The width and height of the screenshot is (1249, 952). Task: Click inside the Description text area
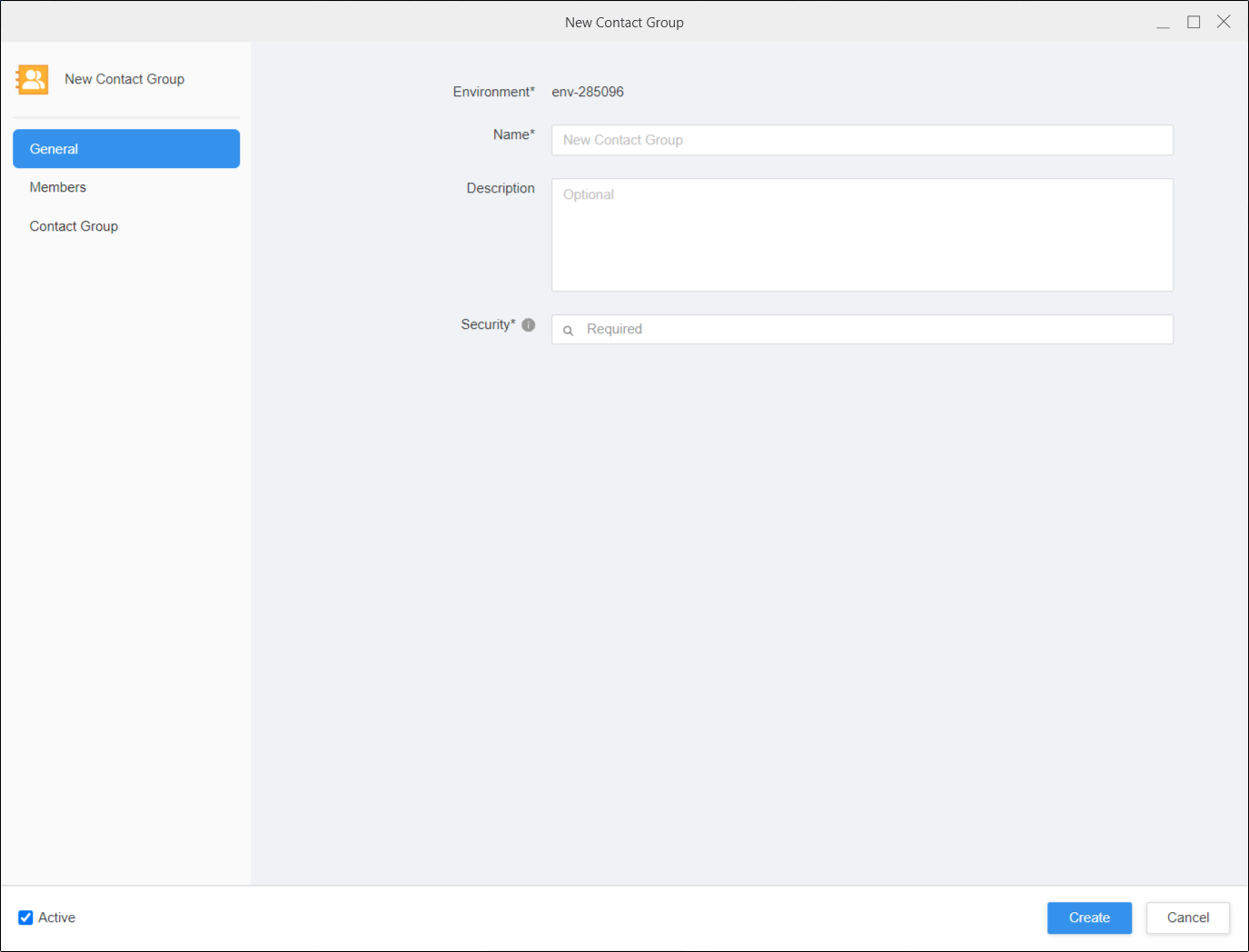pos(862,235)
